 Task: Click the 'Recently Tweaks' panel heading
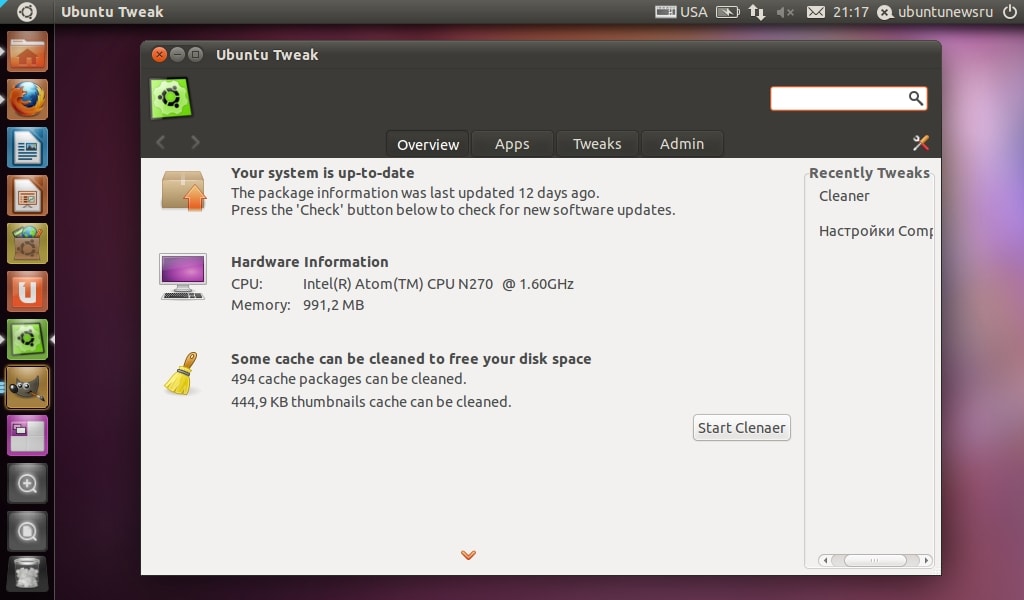[869, 173]
